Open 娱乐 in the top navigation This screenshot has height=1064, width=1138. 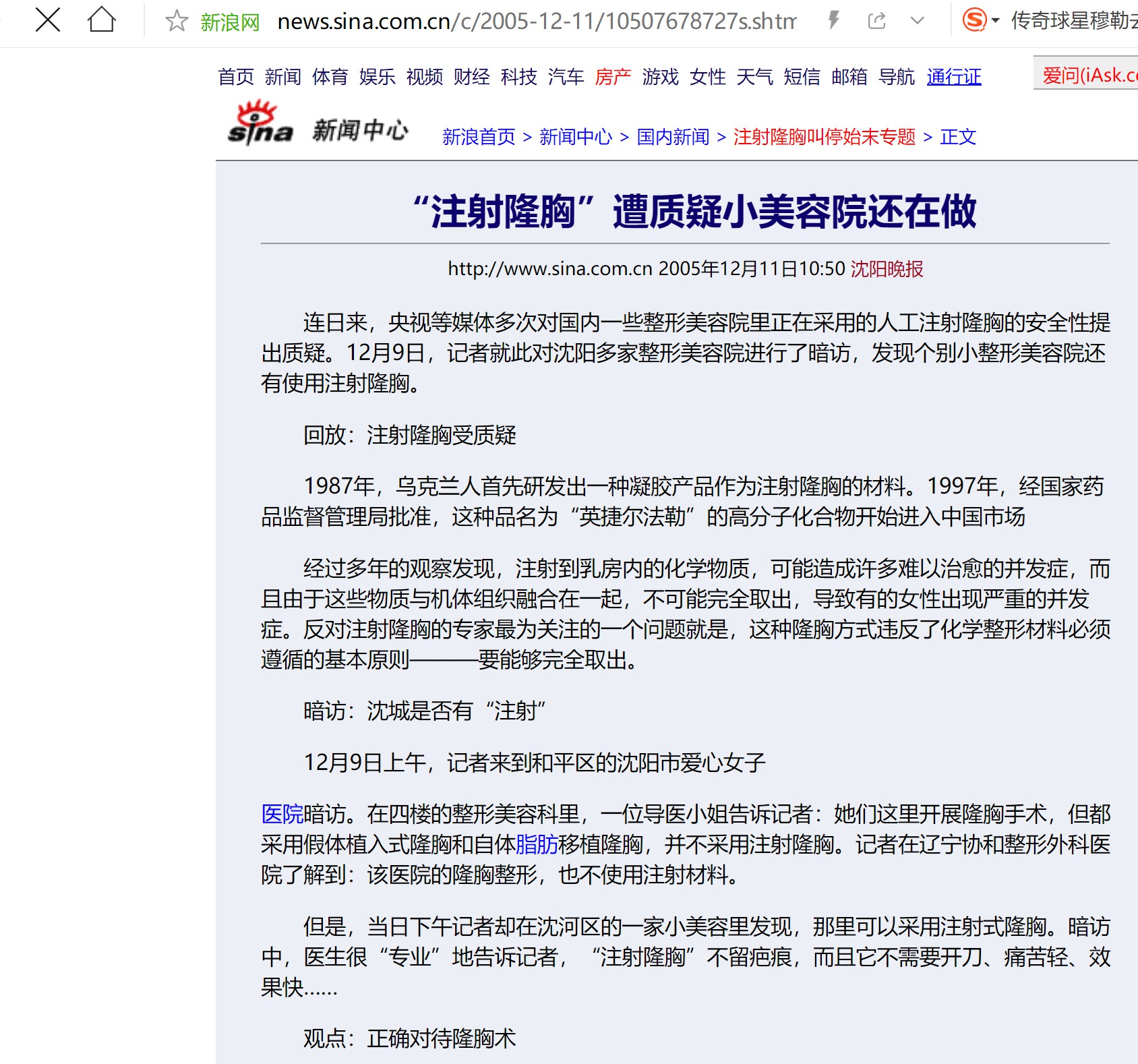point(378,77)
